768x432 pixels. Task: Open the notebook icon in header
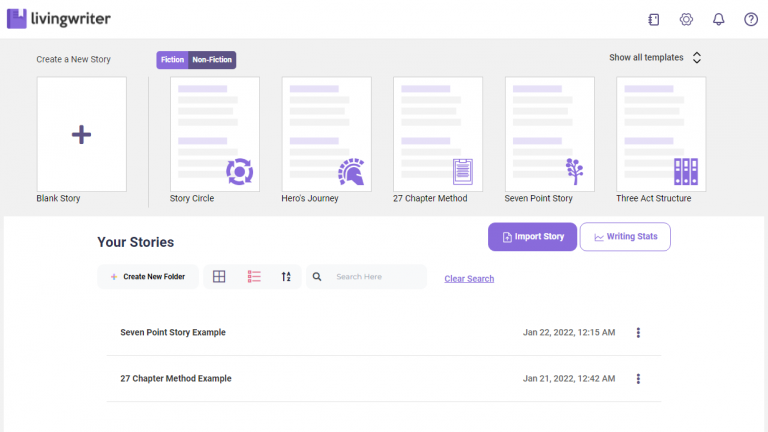[654, 19]
